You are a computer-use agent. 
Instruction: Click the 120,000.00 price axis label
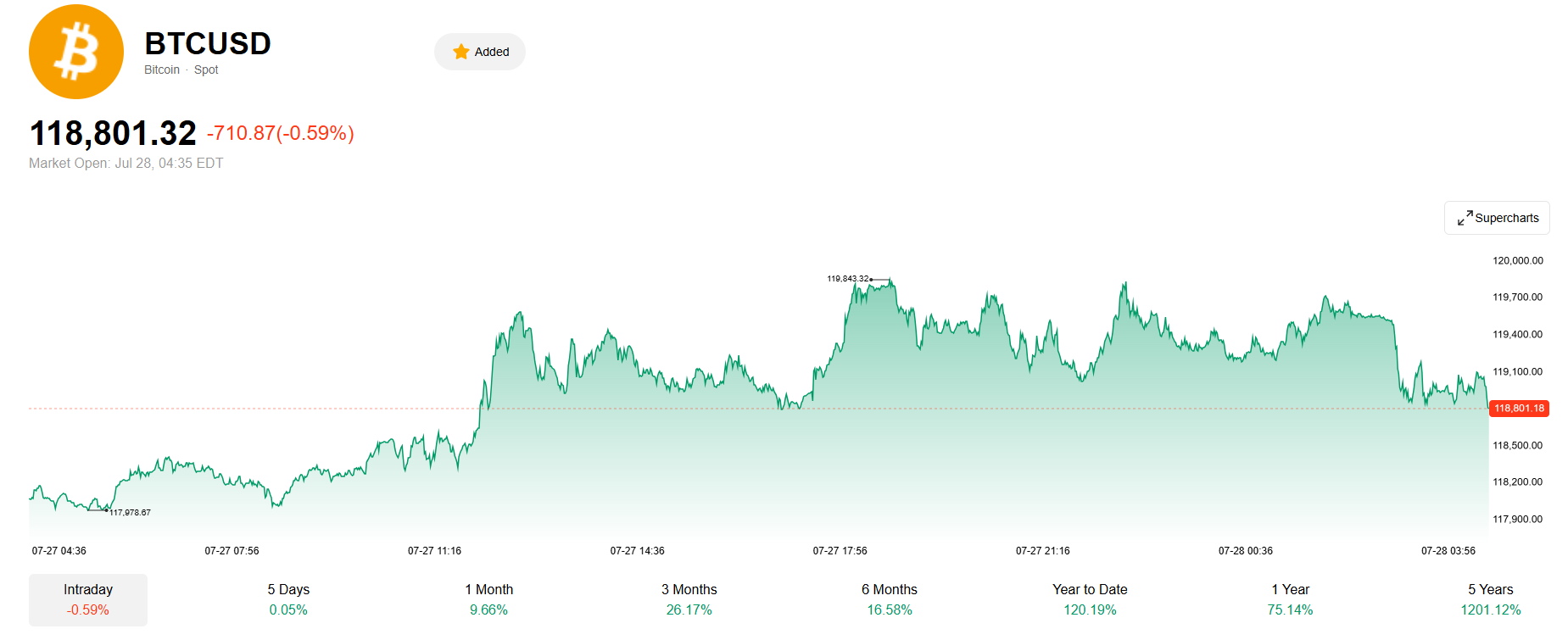point(1518,260)
